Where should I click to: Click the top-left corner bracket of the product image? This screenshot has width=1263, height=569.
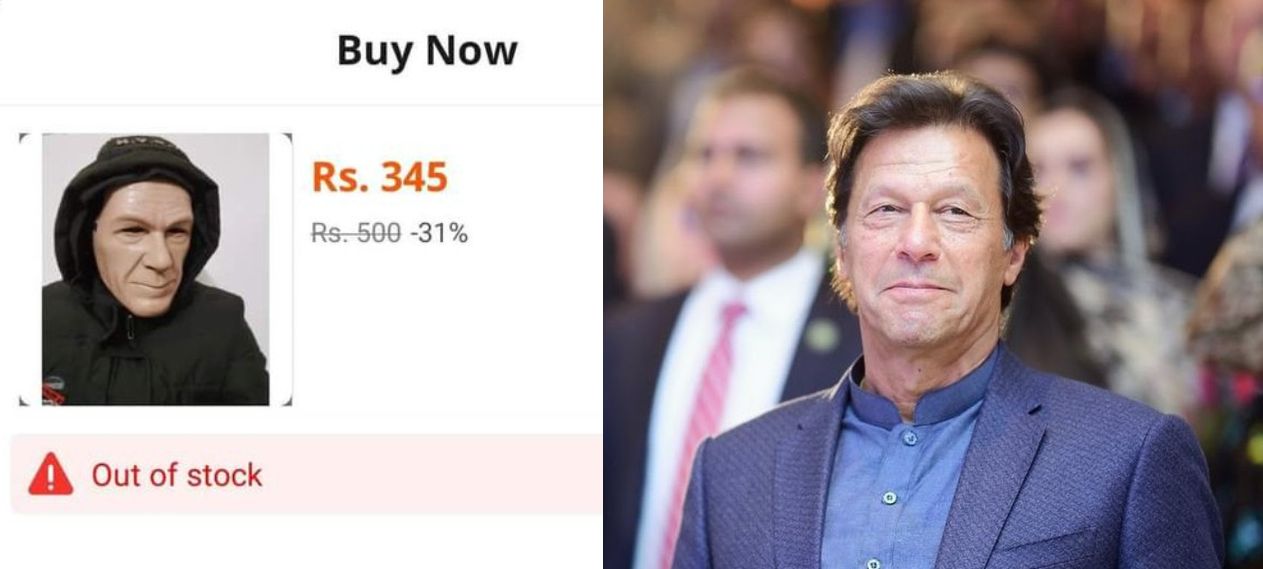pyautogui.click(x=23, y=137)
